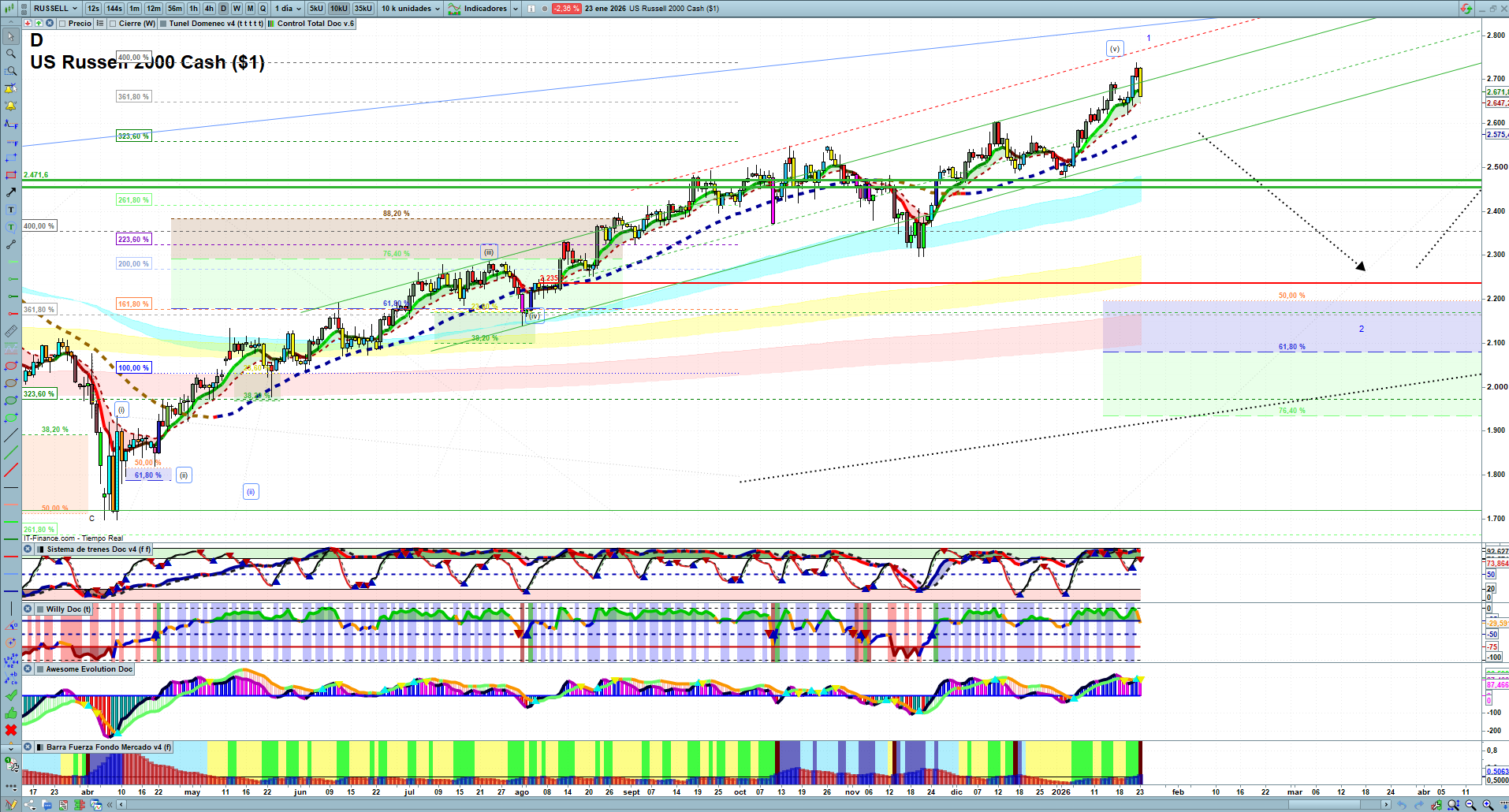
Task: Select the W weekly timeframe
Action: click(237, 9)
